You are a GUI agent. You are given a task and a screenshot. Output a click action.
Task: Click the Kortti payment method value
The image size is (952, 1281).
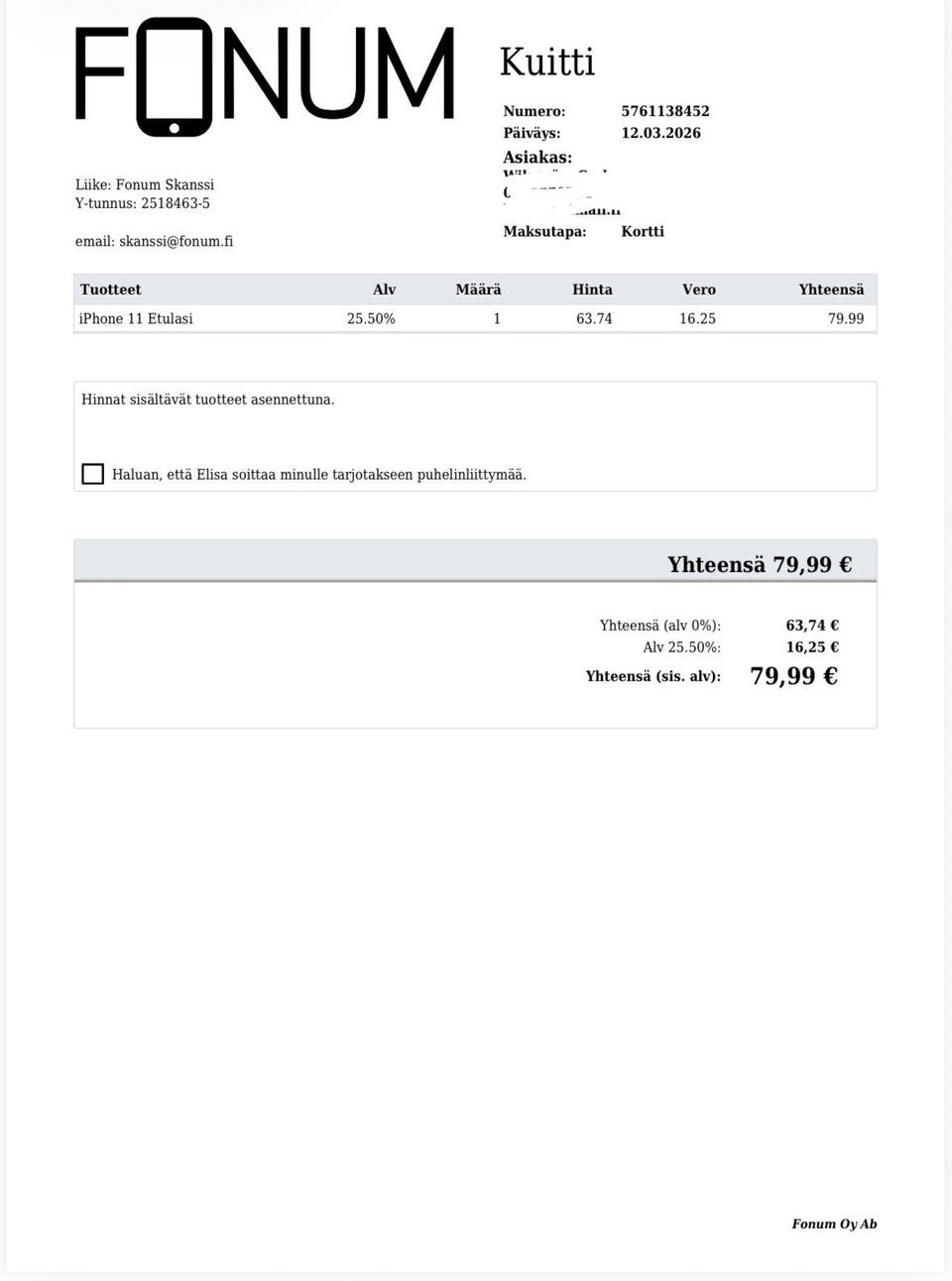coord(643,231)
